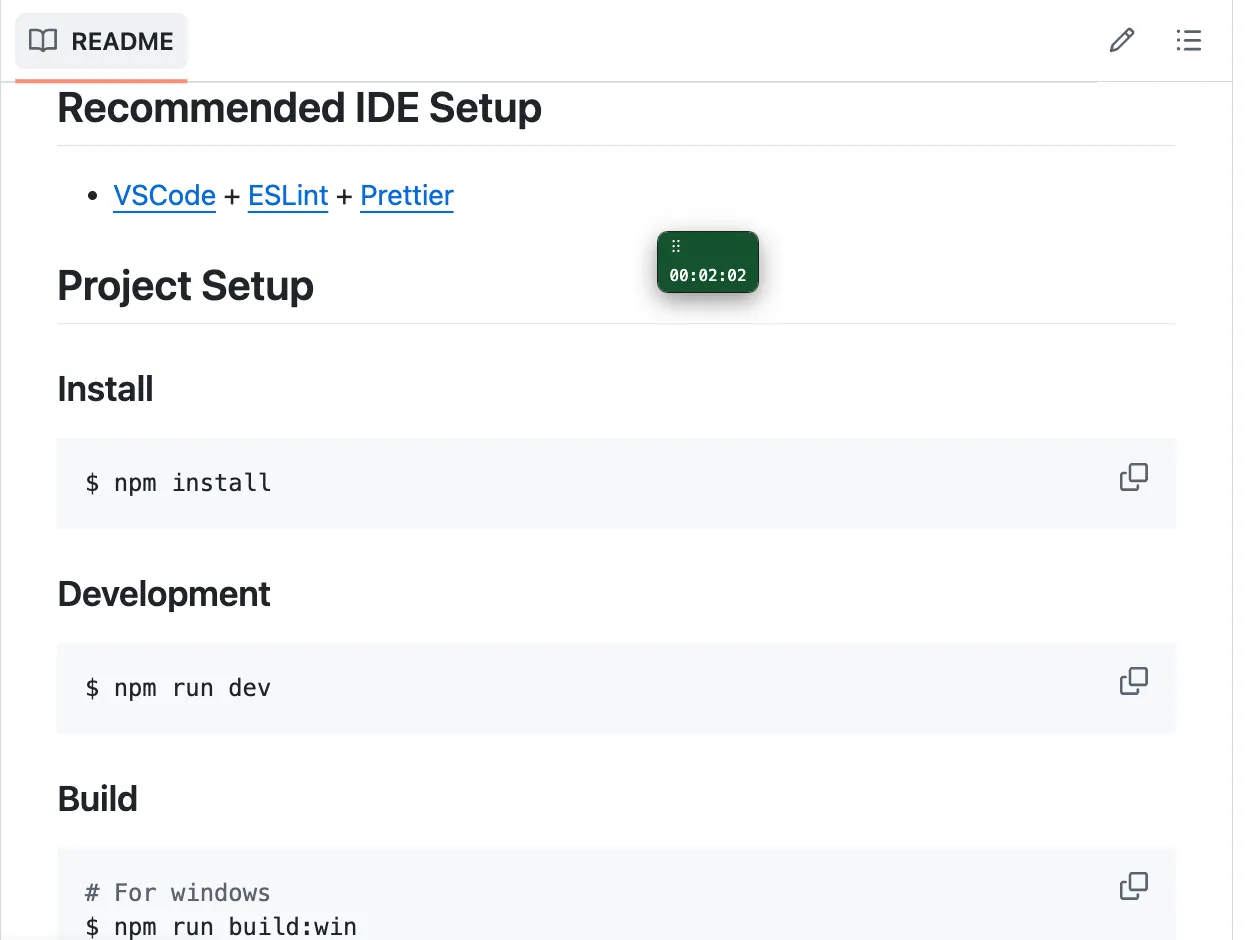
Task: Click the Install subheading
Action: (106, 388)
